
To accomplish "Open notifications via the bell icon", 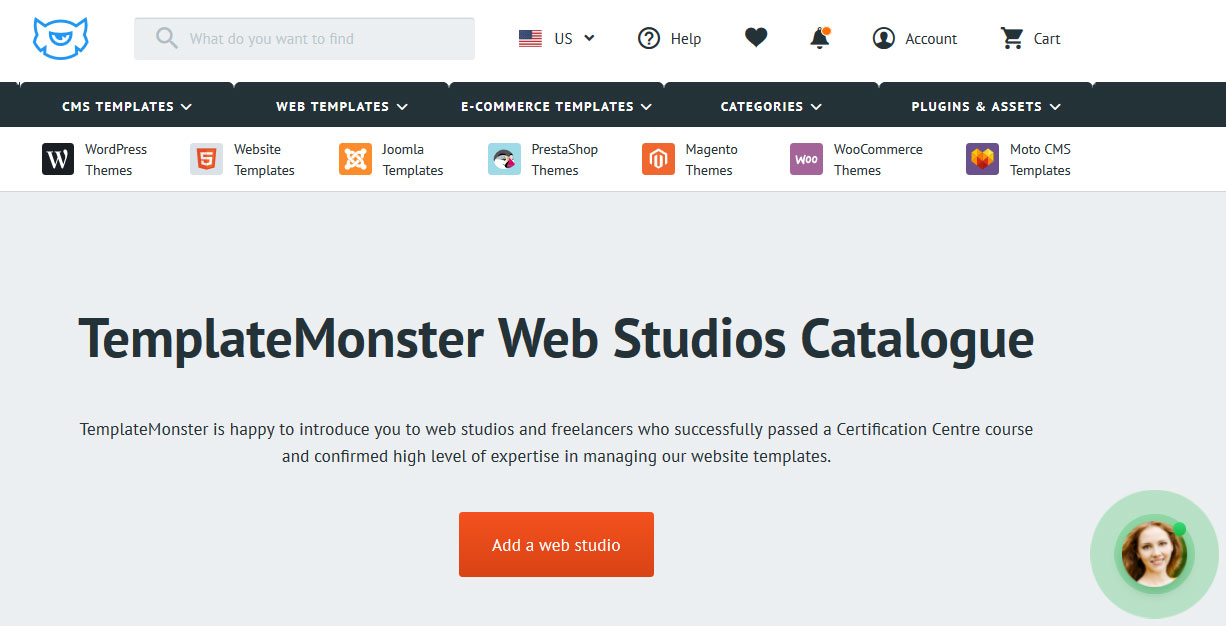I will tap(820, 38).
